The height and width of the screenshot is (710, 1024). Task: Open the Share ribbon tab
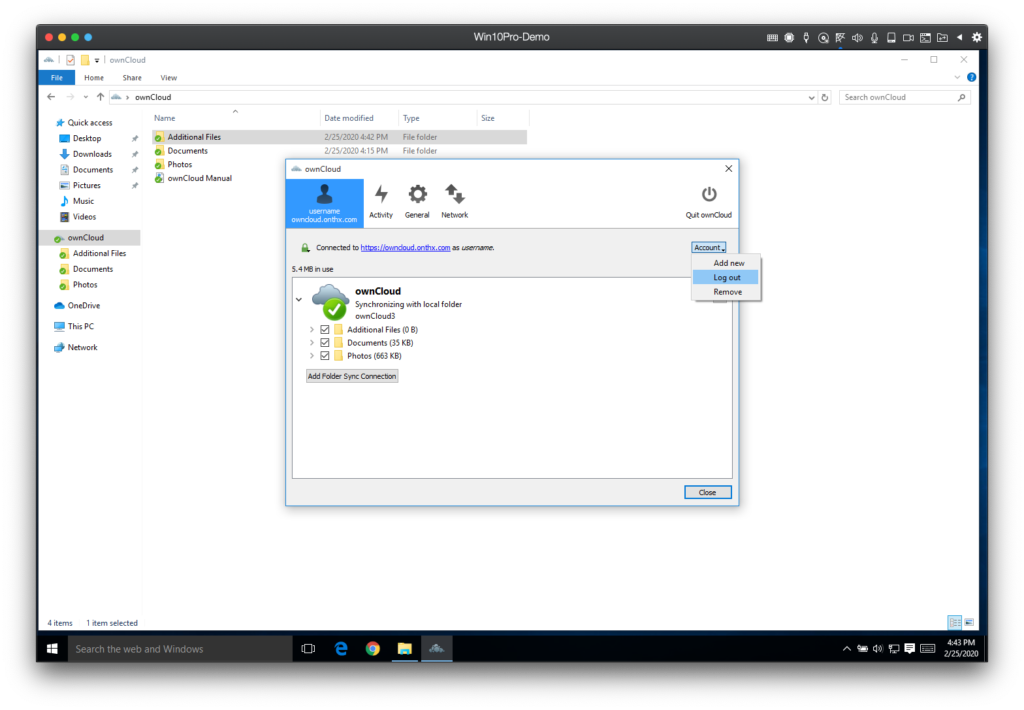tap(132, 77)
